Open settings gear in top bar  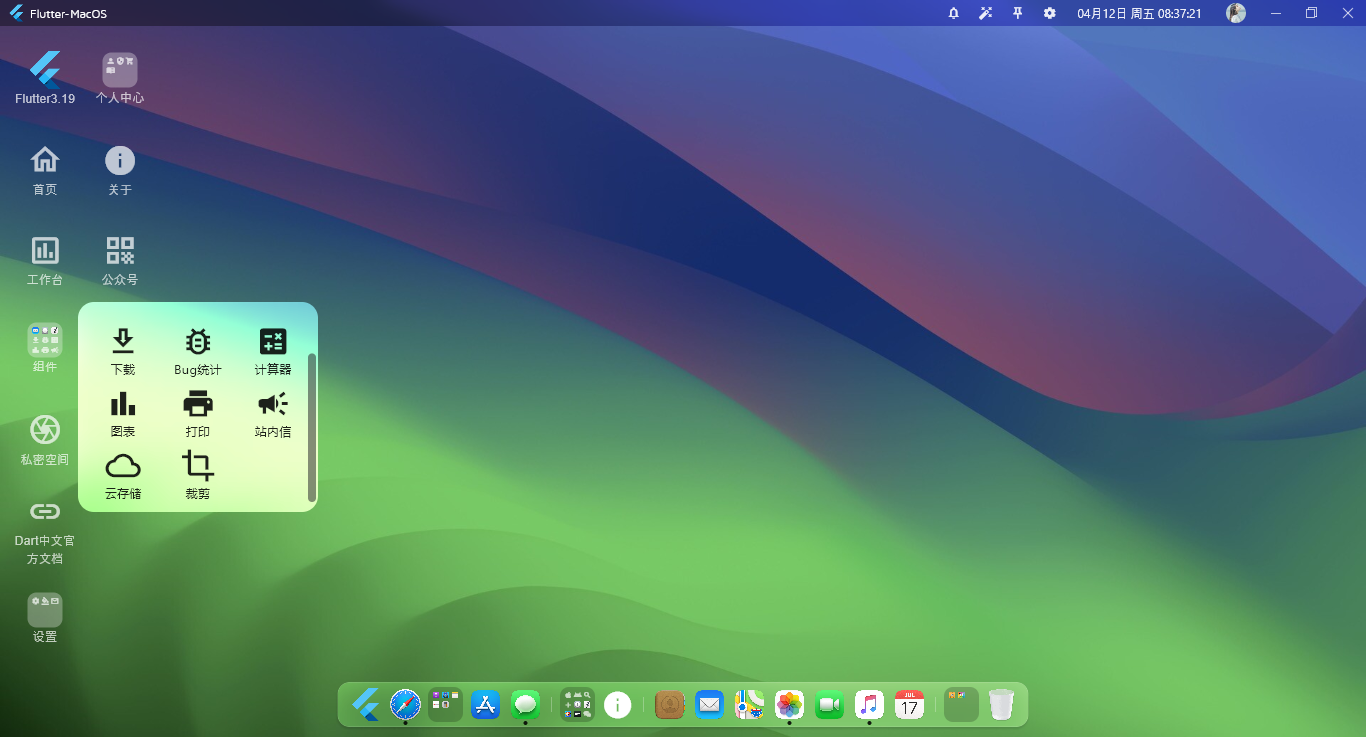tap(1050, 13)
